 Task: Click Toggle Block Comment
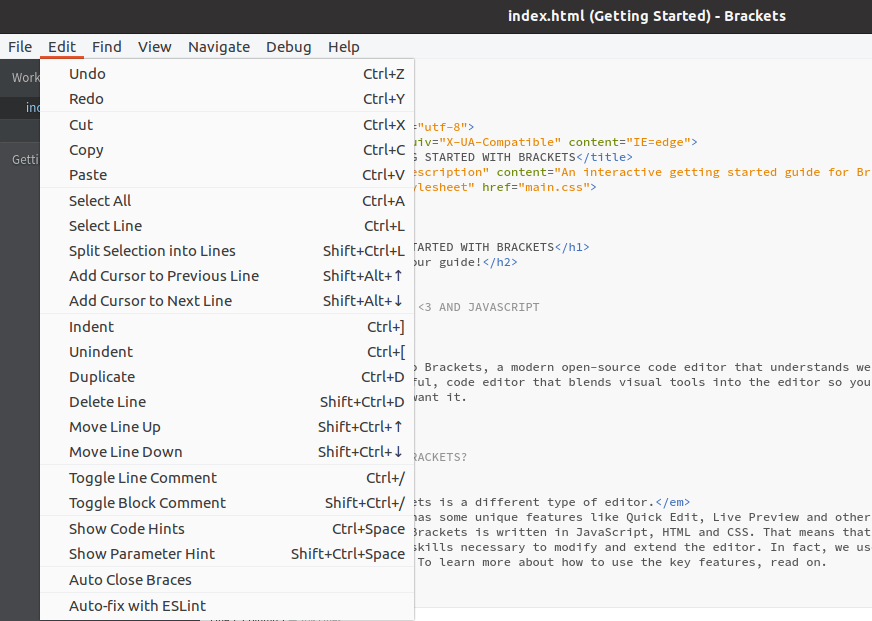tap(227, 503)
